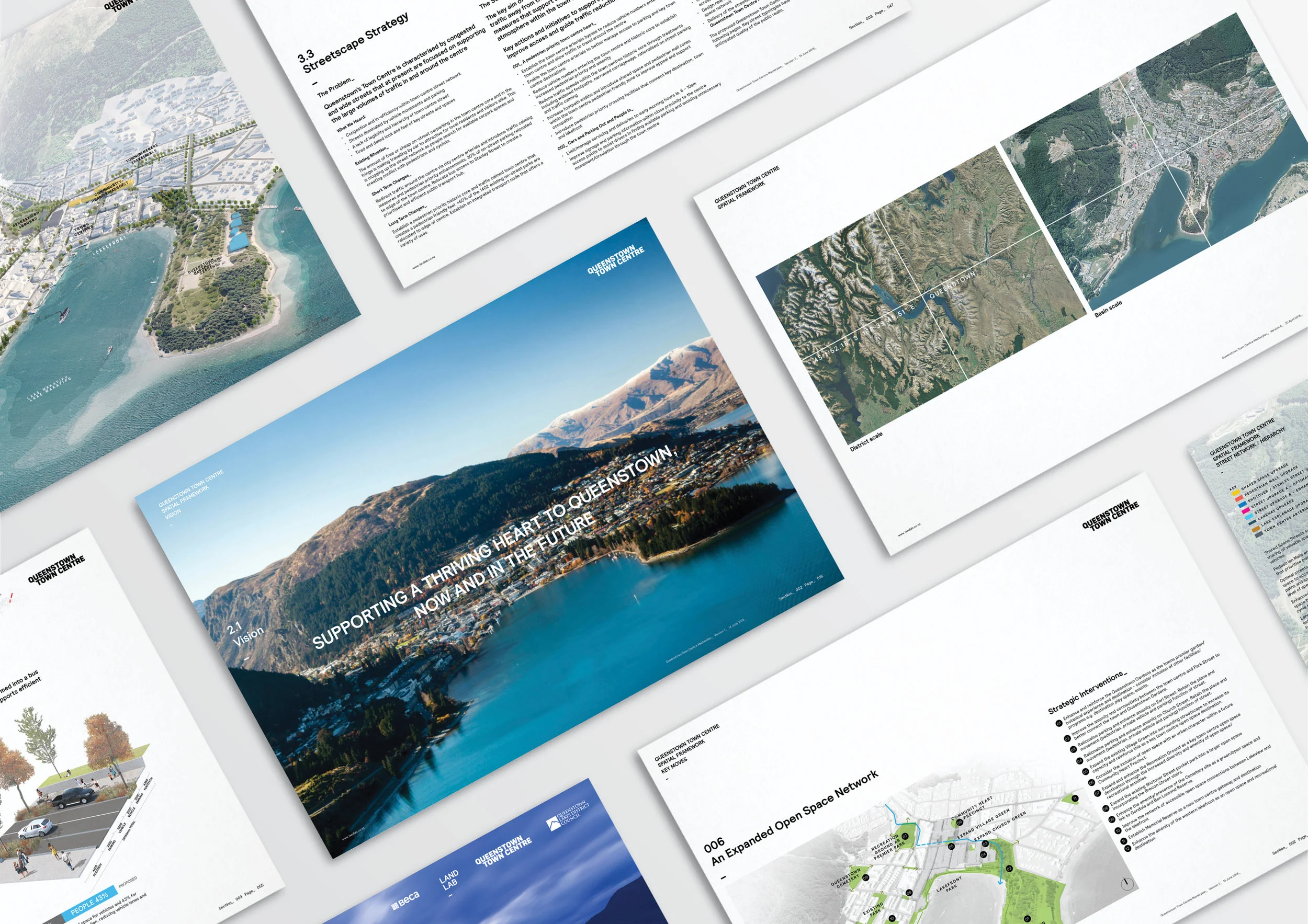Select map marker 11 on small green triangle
Viewport: 1308px width, 924px height.
click(1075, 798)
